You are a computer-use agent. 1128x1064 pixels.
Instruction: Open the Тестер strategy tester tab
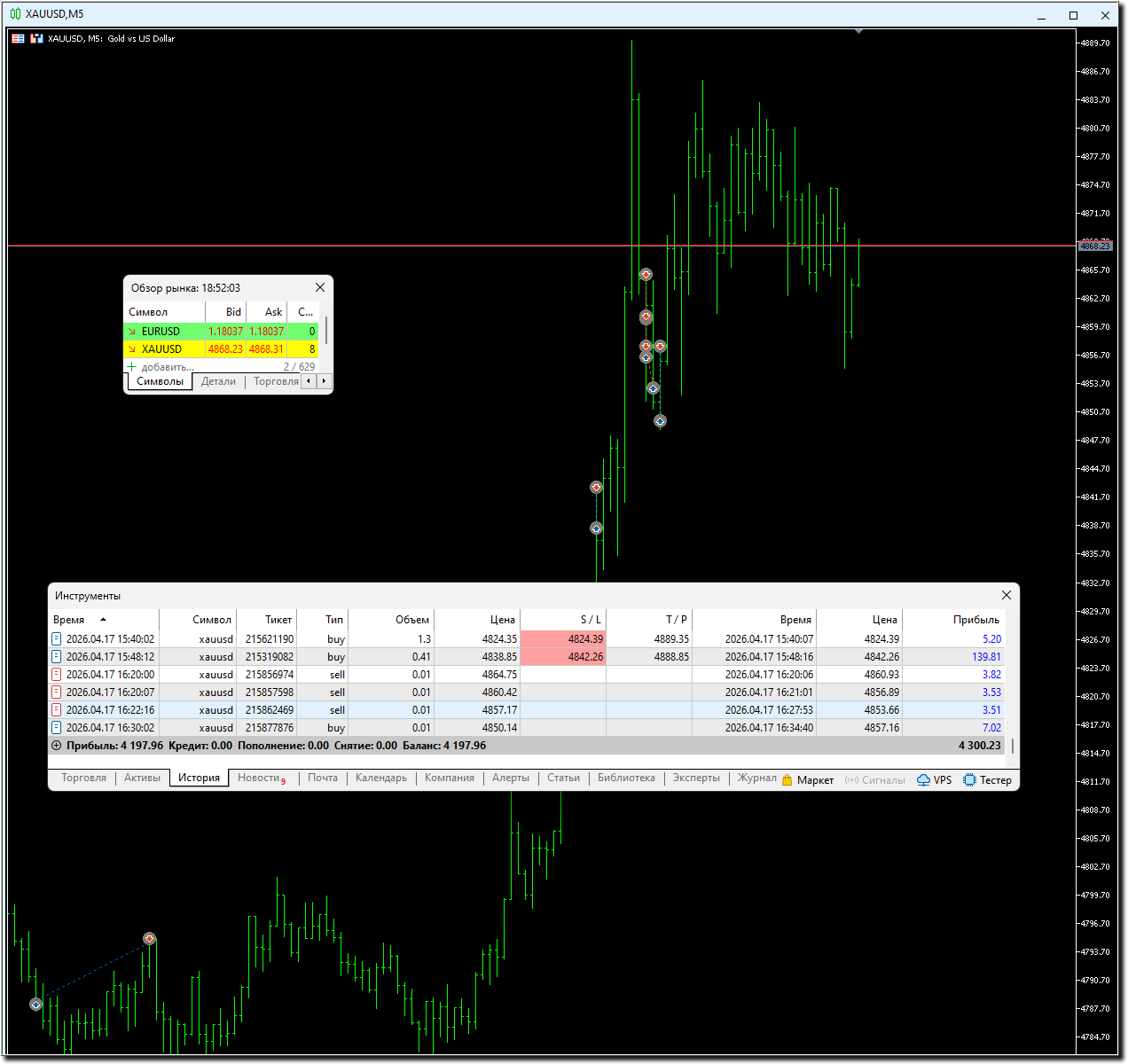987,780
